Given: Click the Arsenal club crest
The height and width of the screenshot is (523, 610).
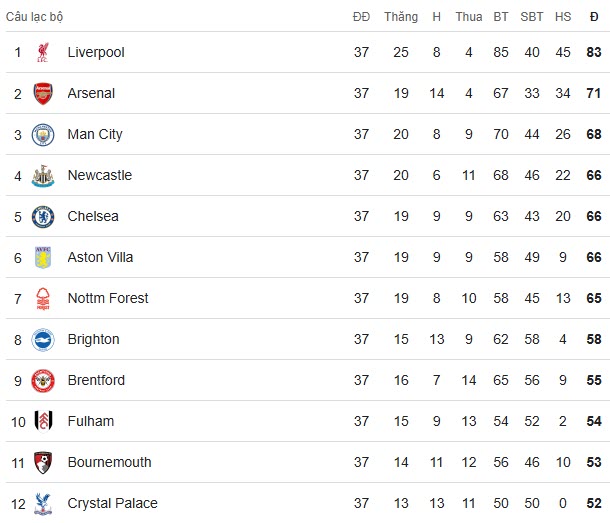Looking at the screenshot, I should [x=43, y=93].
